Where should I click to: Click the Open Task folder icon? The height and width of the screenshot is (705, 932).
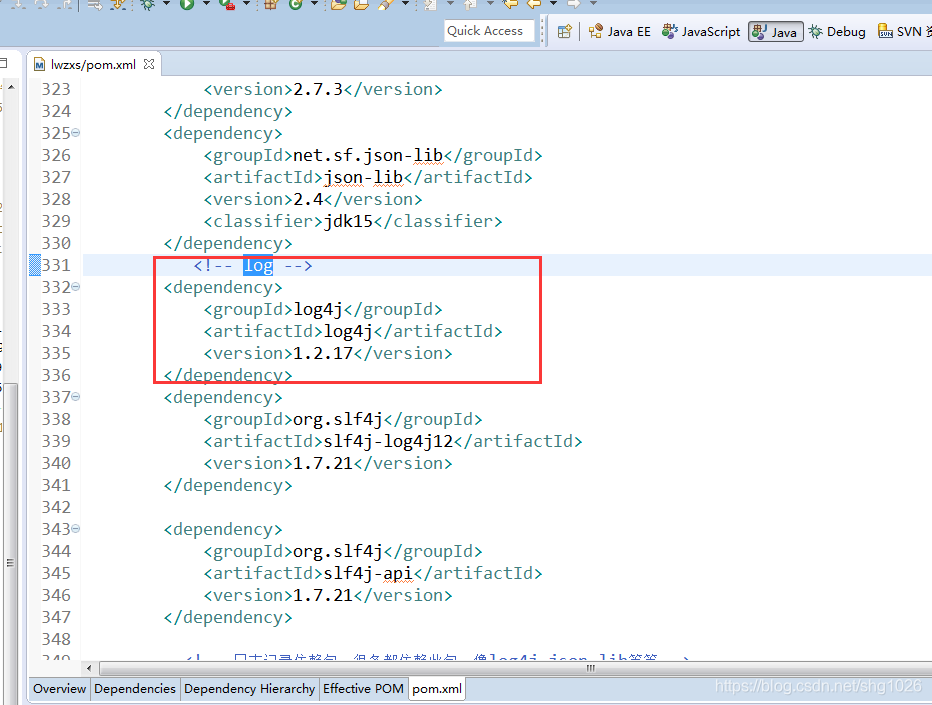point(361,5)
